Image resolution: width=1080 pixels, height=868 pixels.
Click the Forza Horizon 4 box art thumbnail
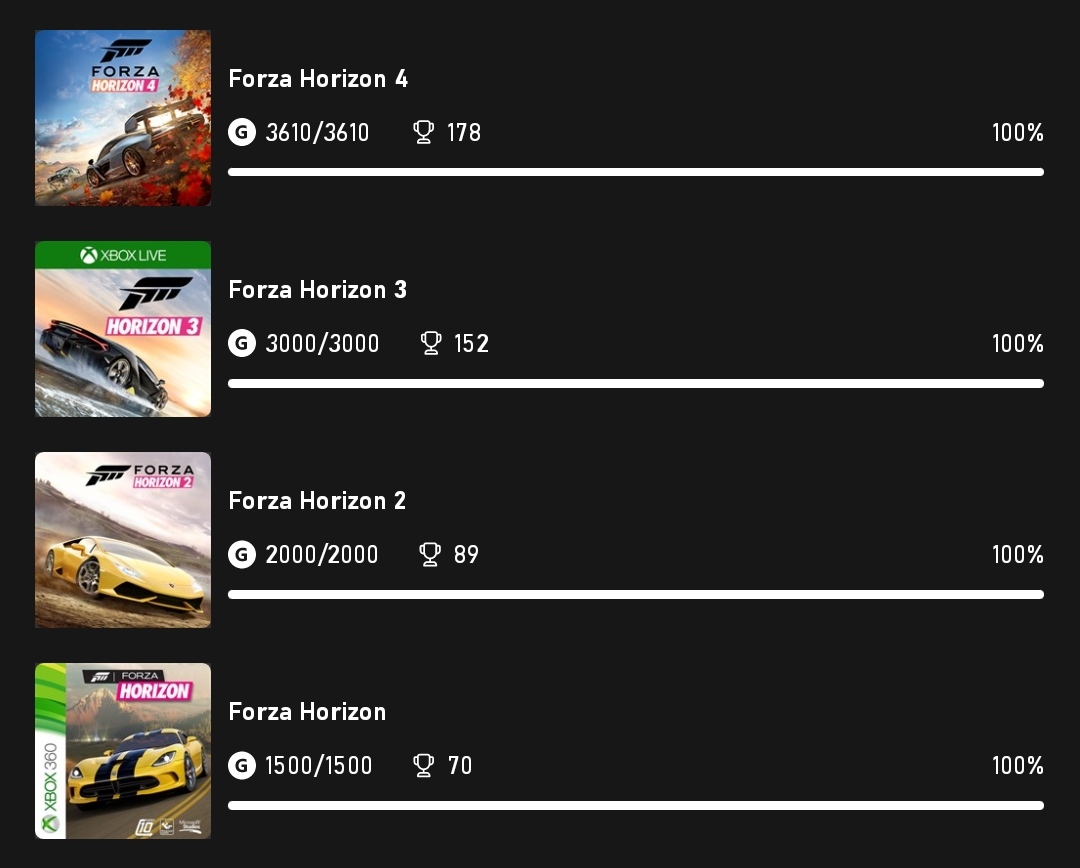(122, 117)
